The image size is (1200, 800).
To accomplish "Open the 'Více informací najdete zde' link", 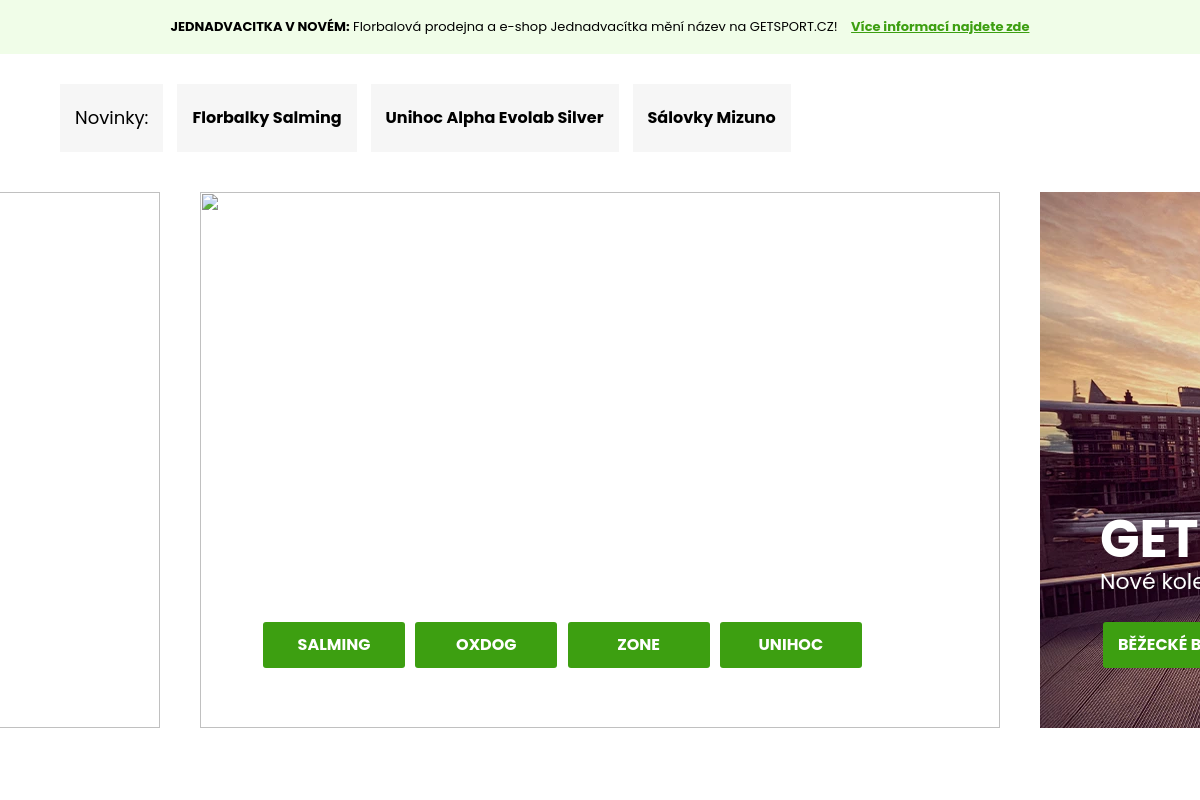I will pos(940,27).
